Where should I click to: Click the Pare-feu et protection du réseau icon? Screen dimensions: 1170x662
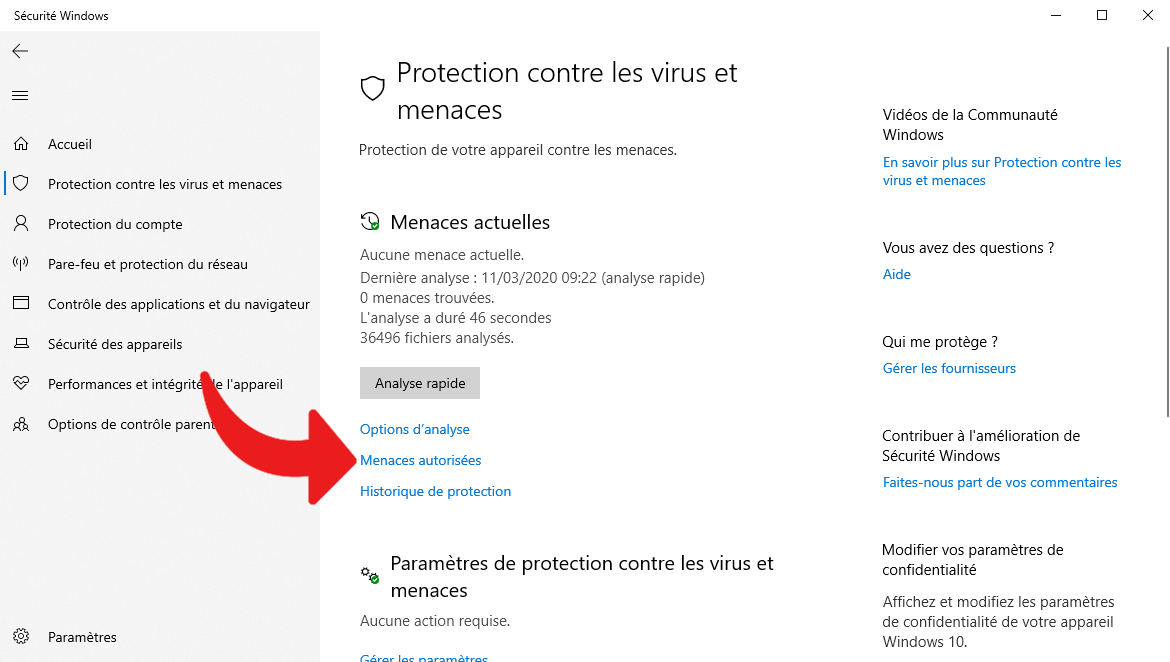(22, 263)
